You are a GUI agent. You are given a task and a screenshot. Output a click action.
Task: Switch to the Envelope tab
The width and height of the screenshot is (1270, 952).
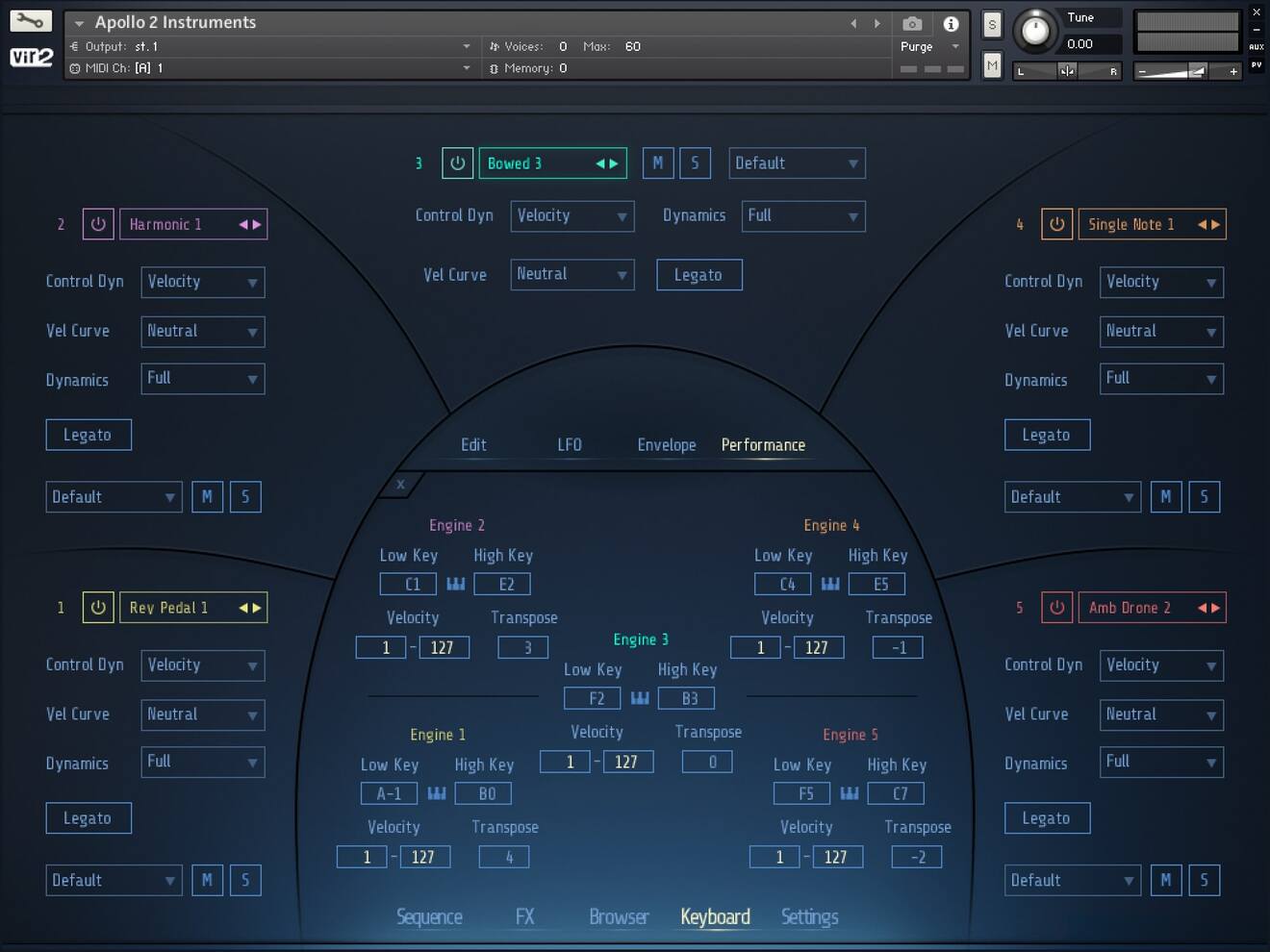pyautogui.click(x=667, y=444)
